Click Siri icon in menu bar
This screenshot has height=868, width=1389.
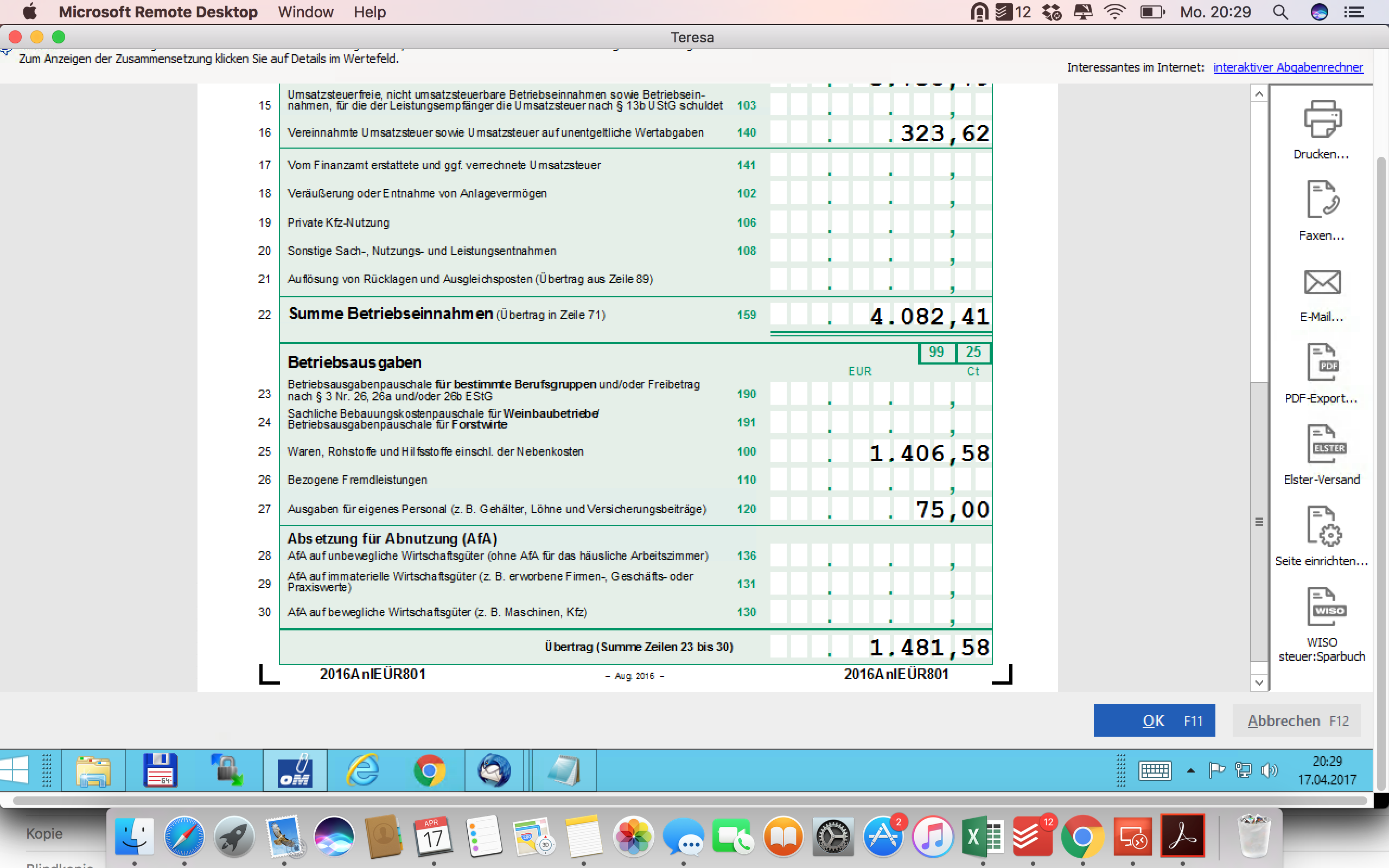(1319, 12)
